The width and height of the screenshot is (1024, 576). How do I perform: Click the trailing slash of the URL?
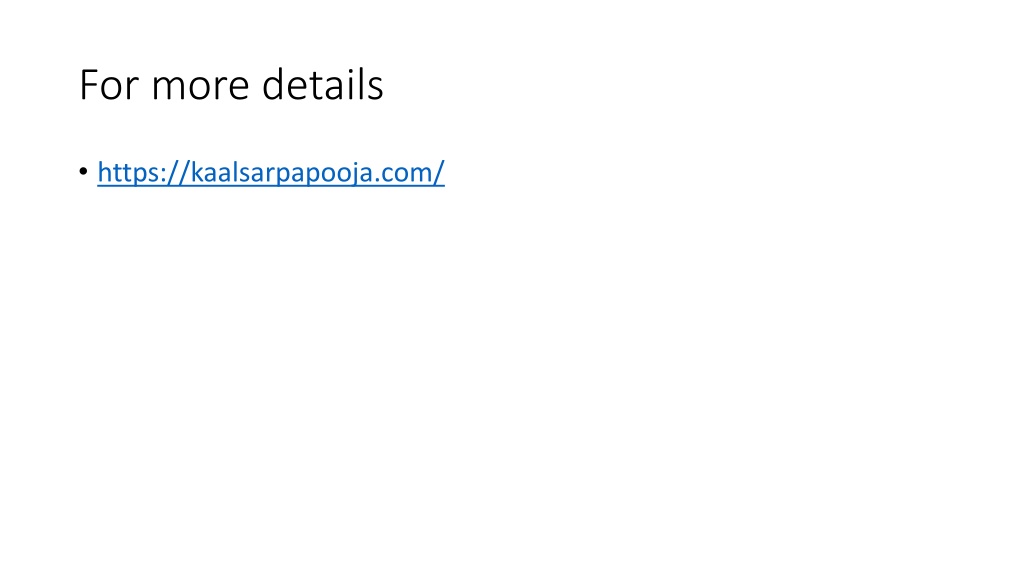[x=440, y=172]
